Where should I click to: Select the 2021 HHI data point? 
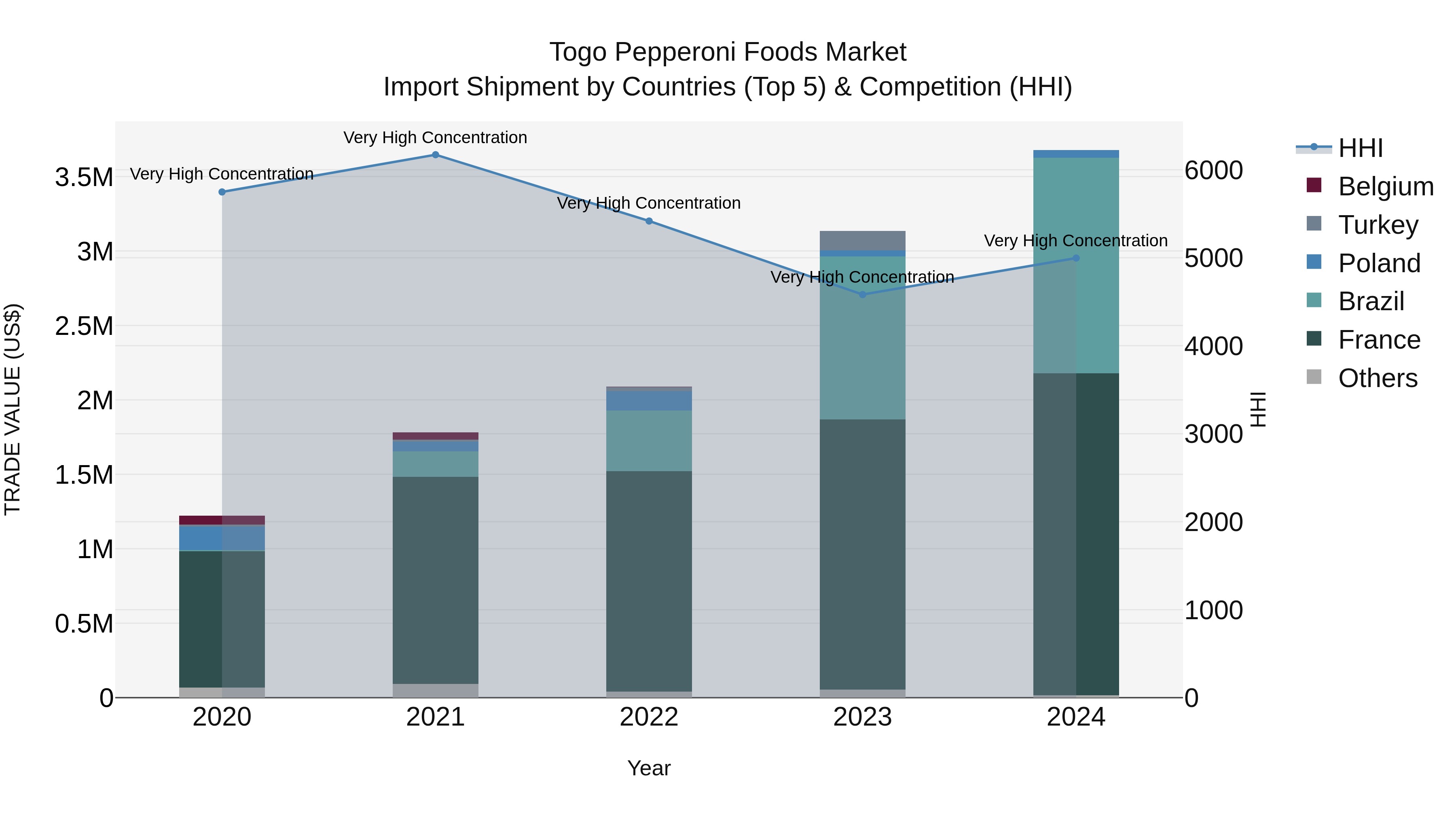tap(435, 155)
